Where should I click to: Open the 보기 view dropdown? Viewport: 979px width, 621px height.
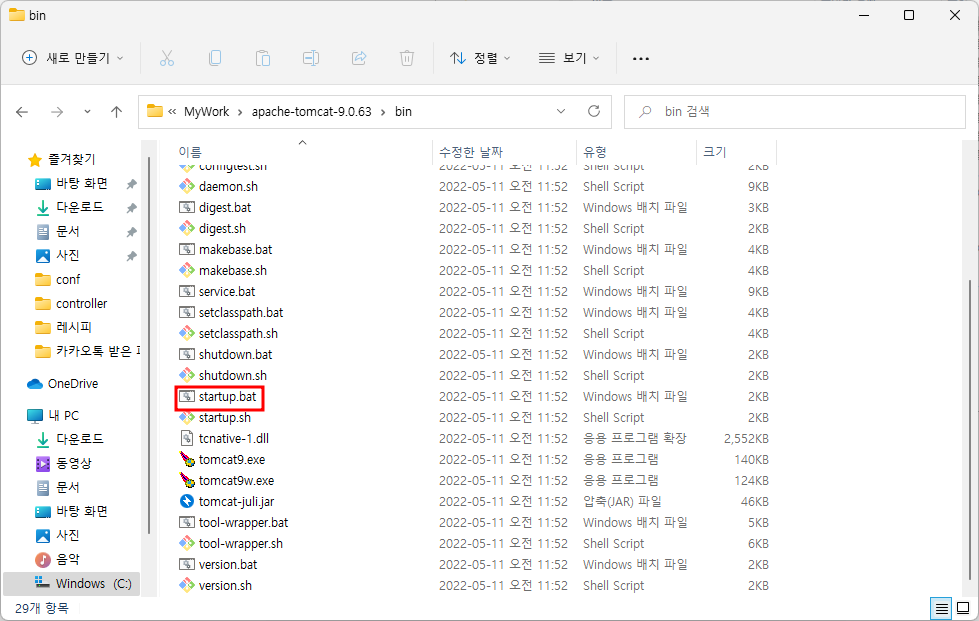coord(569,58)
